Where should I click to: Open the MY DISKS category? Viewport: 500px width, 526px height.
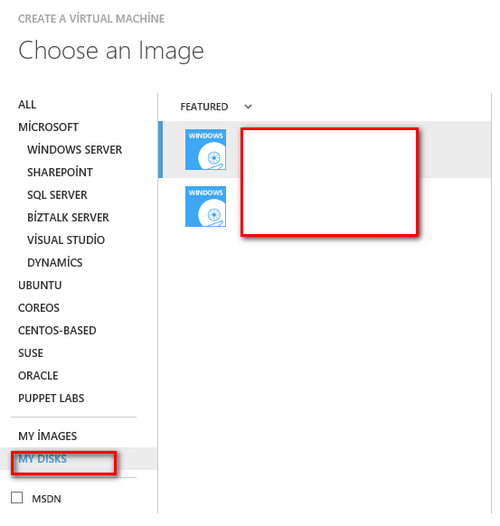tap(43, 459)
